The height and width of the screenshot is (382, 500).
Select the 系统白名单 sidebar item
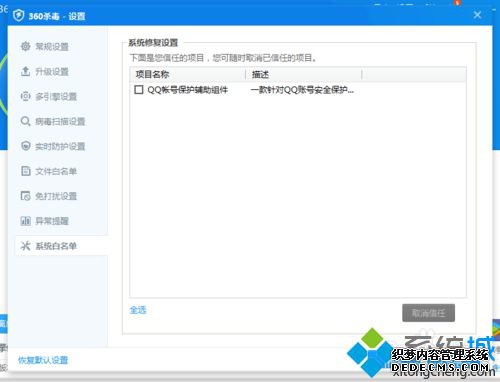[62, 246]
